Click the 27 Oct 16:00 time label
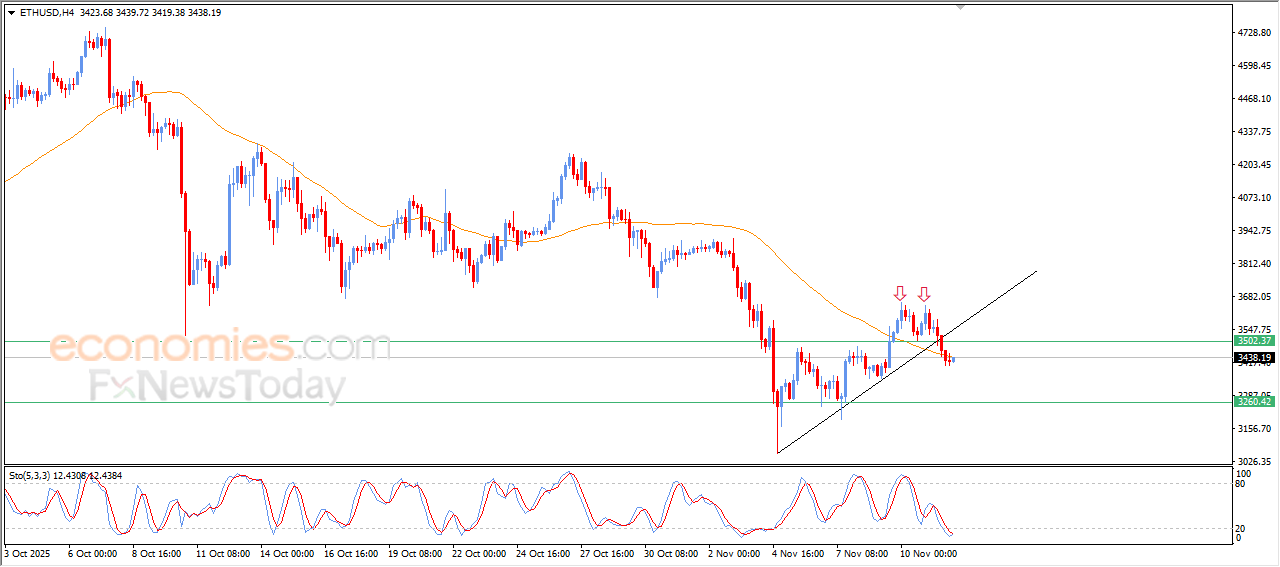The image size is (1280, 567). pyautogui.click(x=608, y=552)
